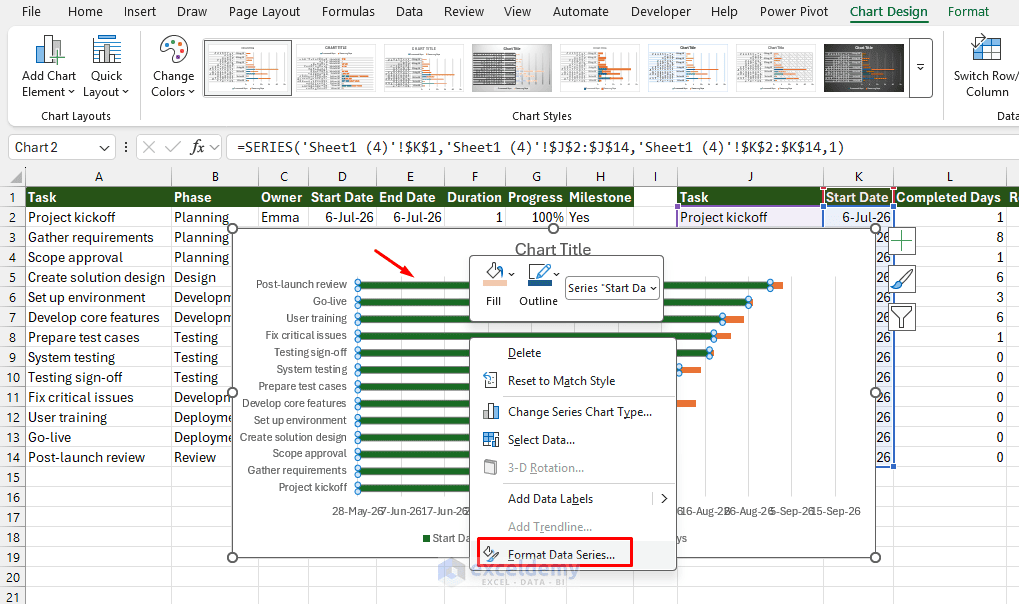Switch to the Insert tab
Screen dimensions: 1019x604
140,12
